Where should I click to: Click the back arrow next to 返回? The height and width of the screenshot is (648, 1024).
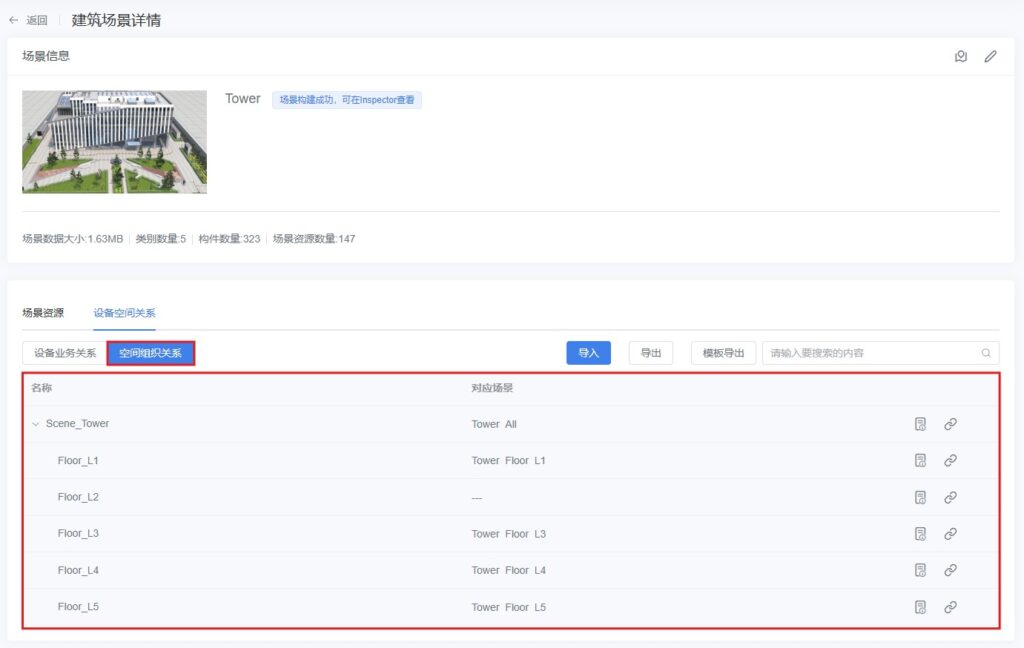[x=14, y=20]
